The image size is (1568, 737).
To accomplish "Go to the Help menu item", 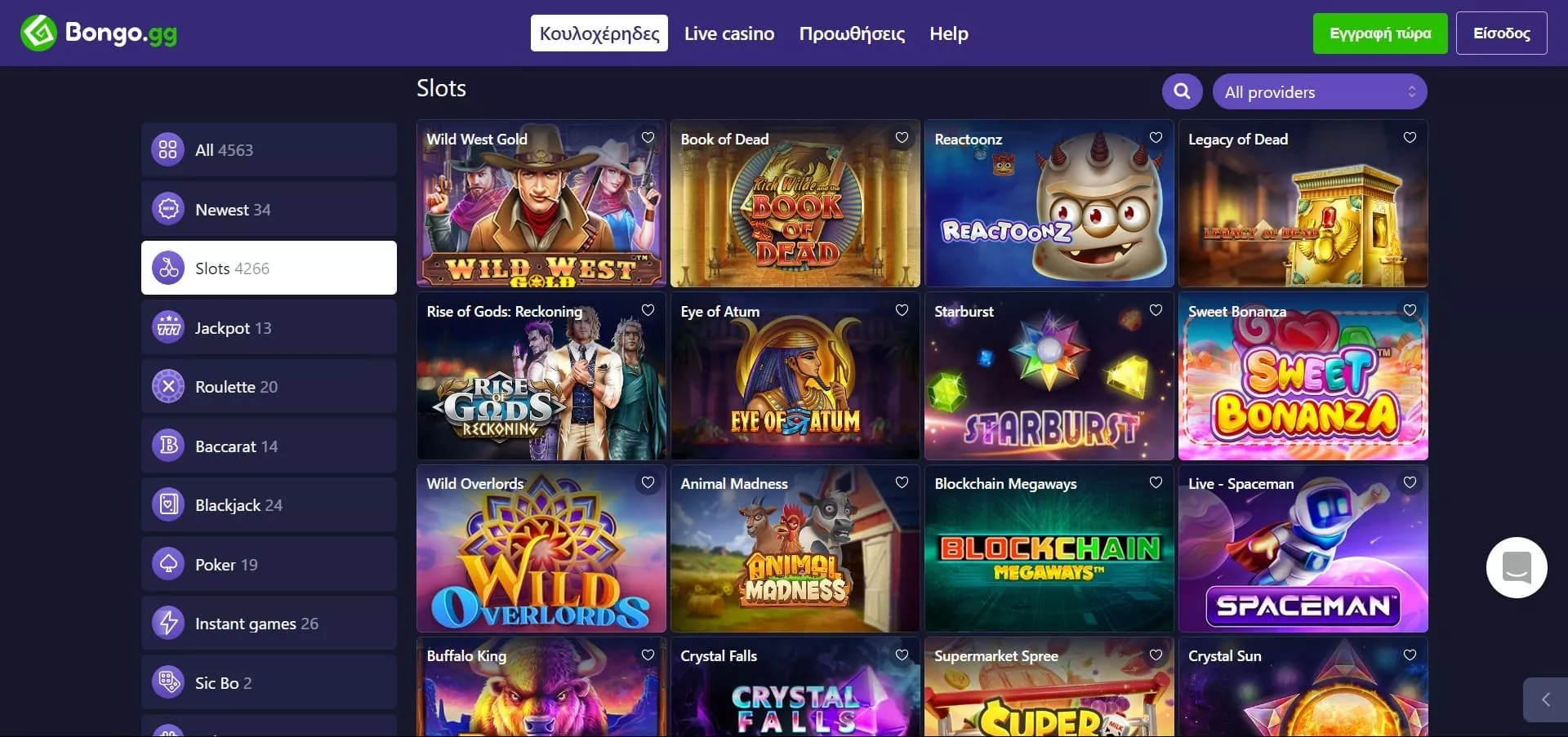I will point(948,33).
